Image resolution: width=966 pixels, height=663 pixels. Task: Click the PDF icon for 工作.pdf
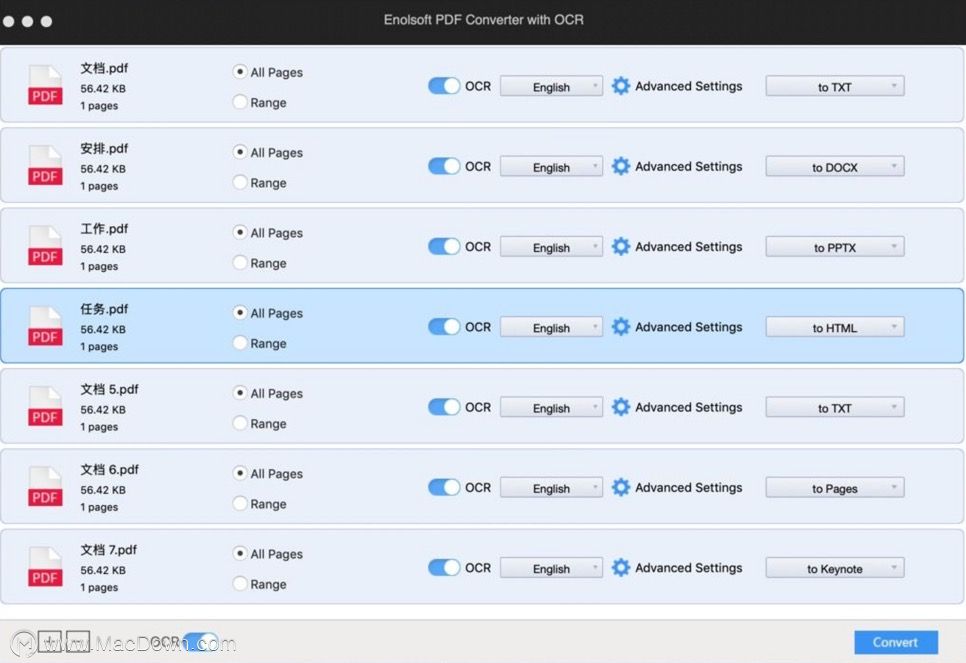pyautogui.click(x=45, y=245)
